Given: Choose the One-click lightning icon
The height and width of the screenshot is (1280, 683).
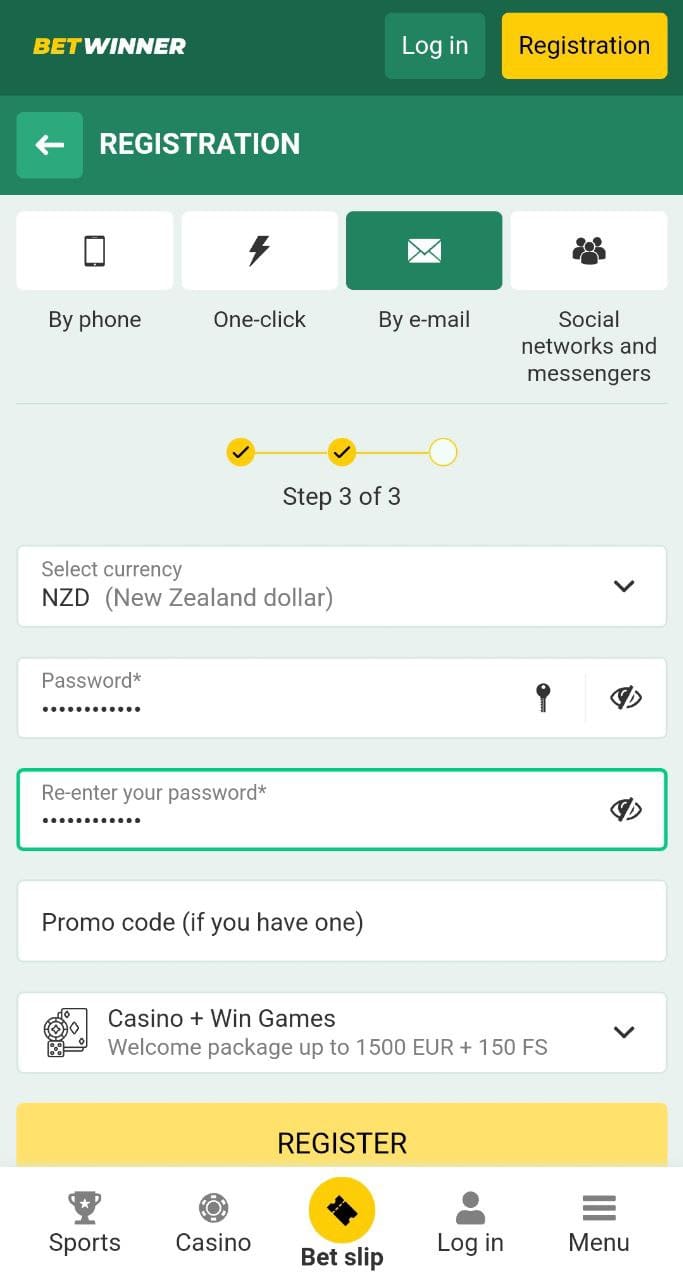Looking at the screenshot, I should 259,250.
